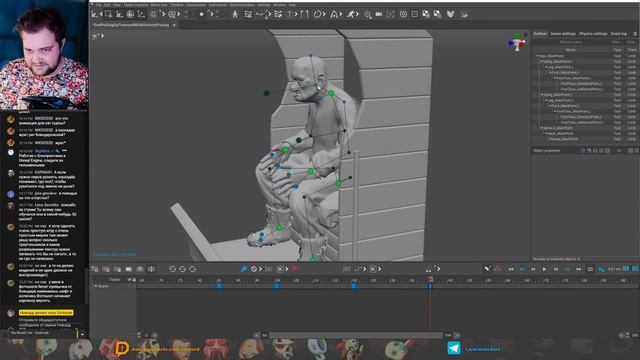Open the Physics settings tab
Image resolution: width=640 pixels, height=360 pixels.
tap(593, 33)
